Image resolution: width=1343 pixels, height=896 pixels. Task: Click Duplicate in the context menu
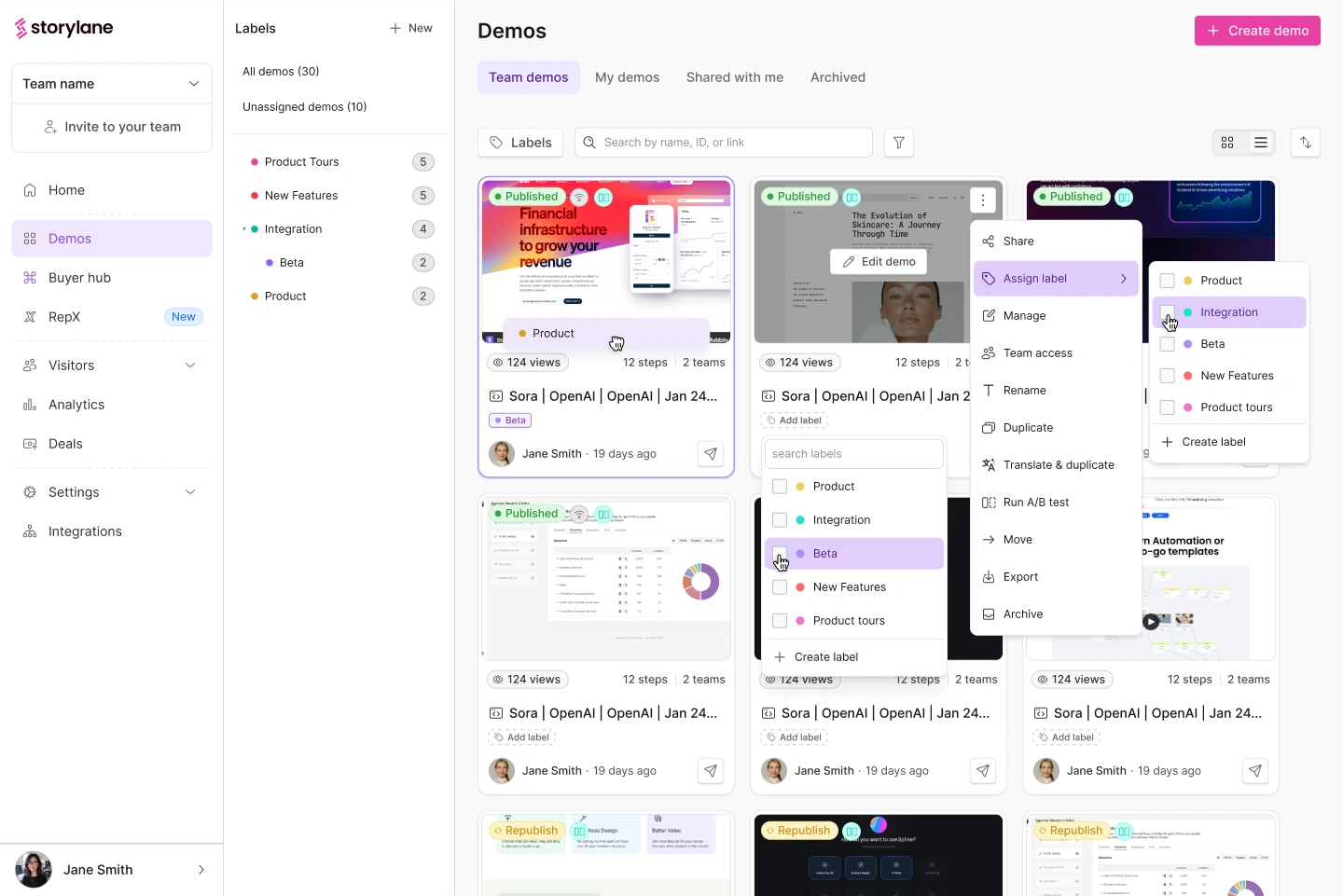tap(1056, 428)
